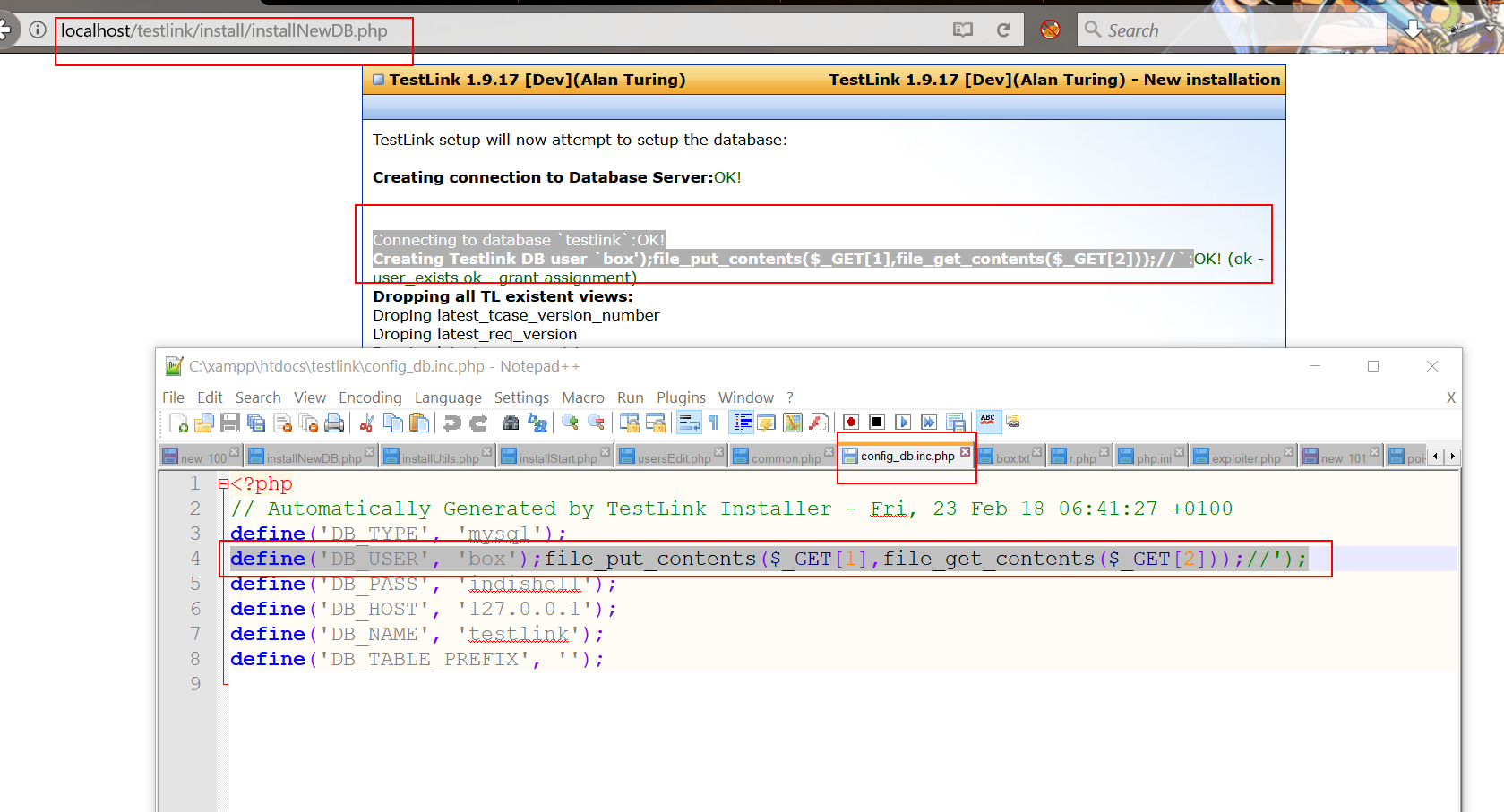Open the Edit menu in Notepad++

coord(210,397)
